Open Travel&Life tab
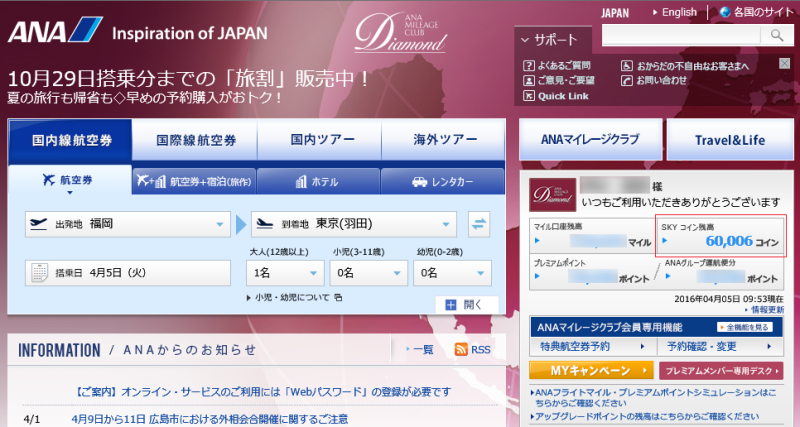 [x=730, y=140]
